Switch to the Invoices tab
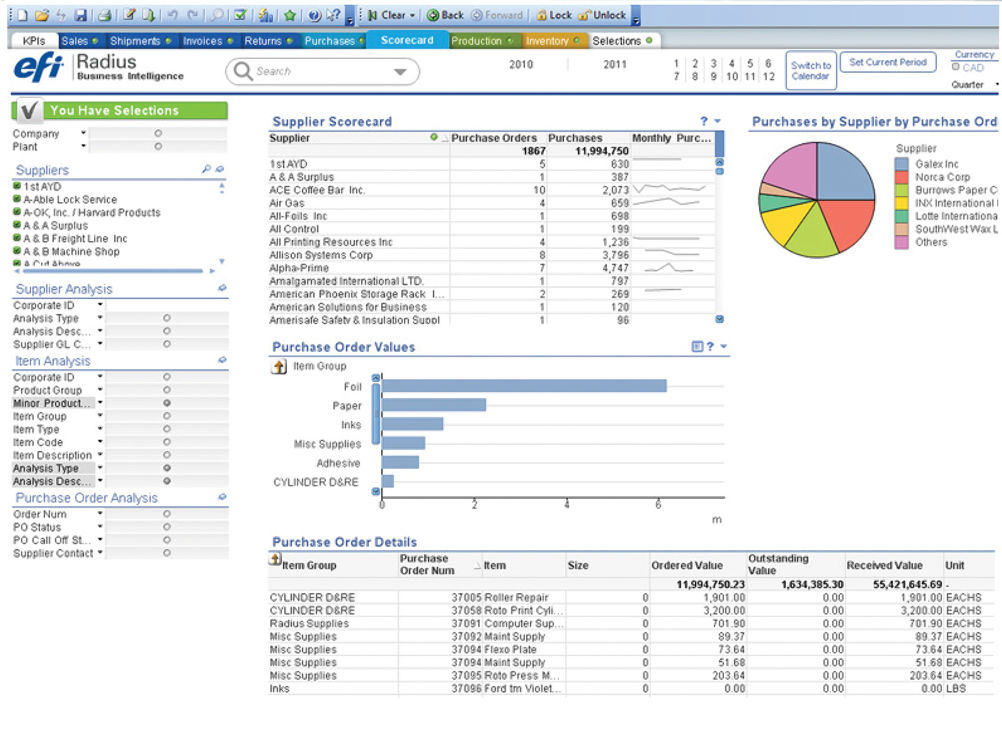 [208, 41]
